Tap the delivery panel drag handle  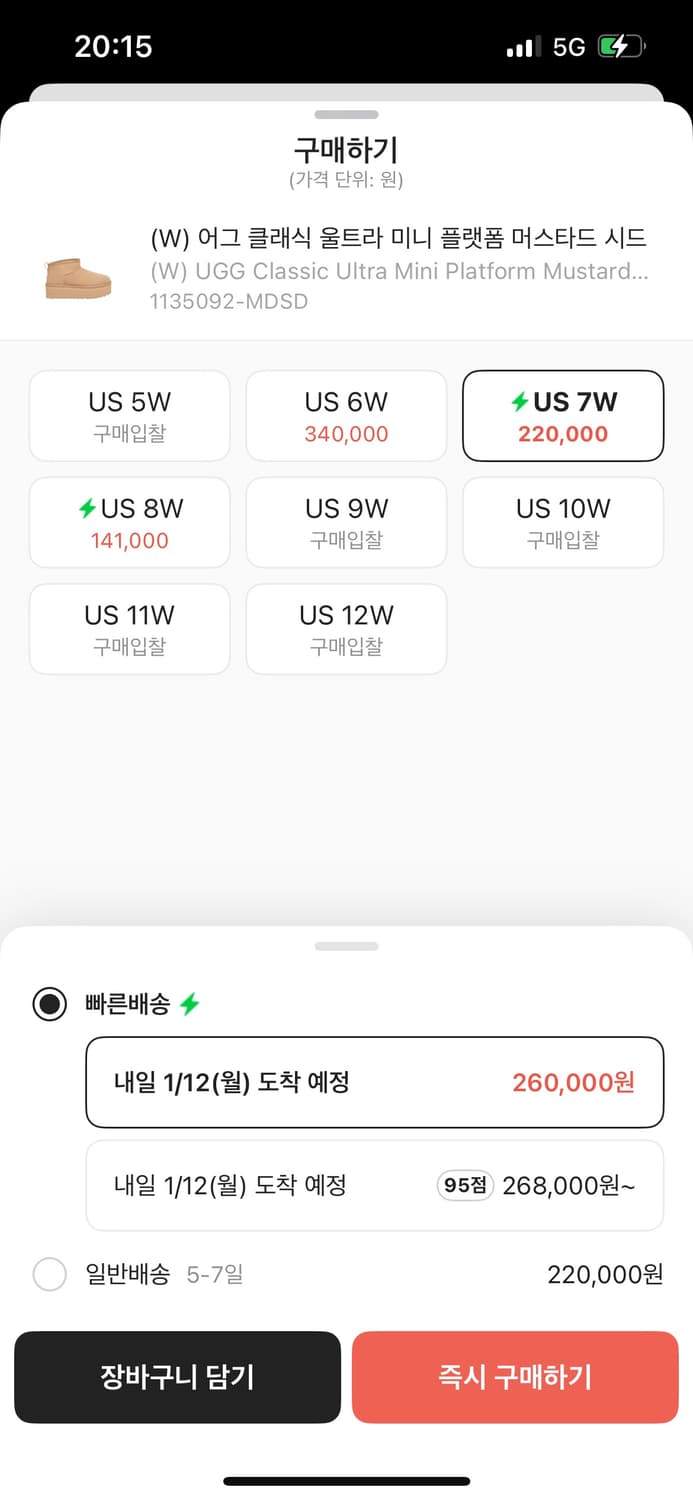click(x=346, y=946)
